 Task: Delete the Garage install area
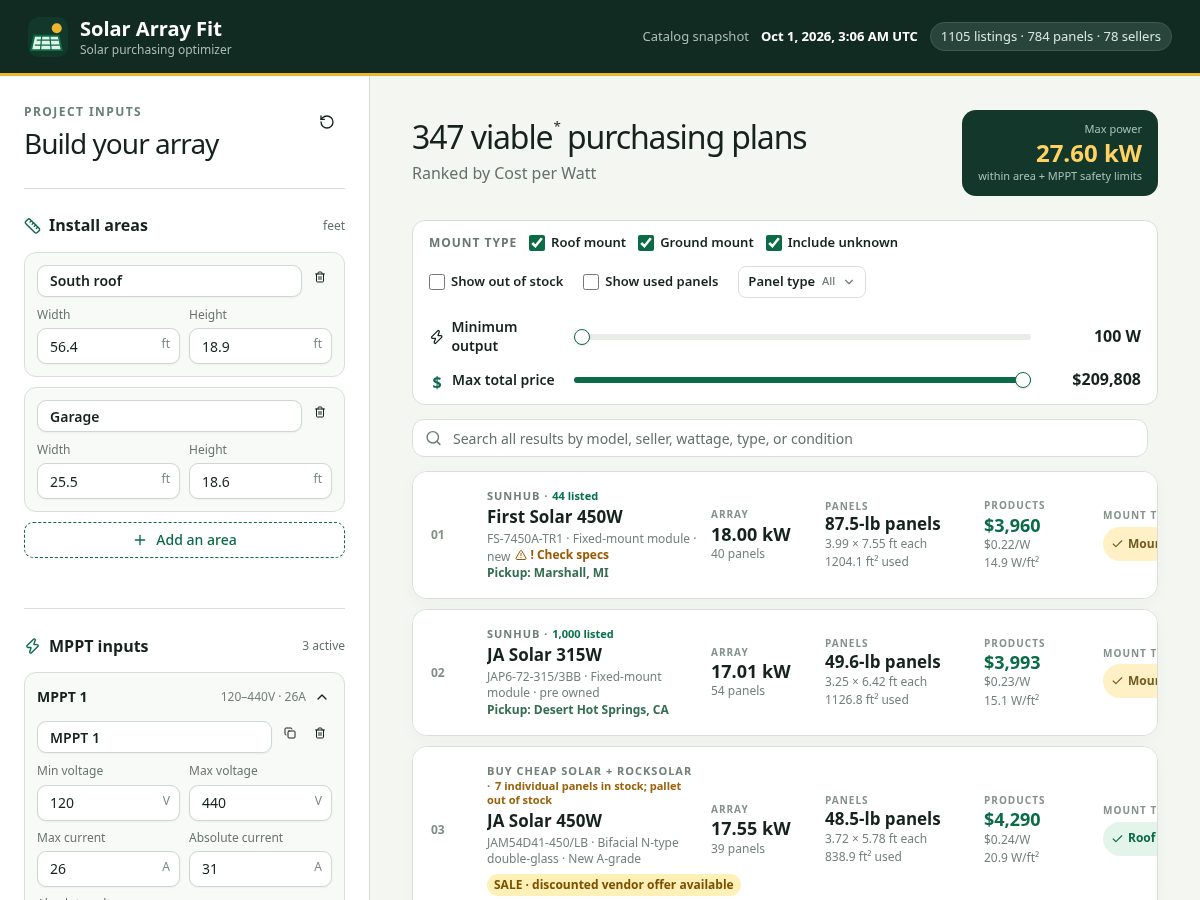coord(320,412)
